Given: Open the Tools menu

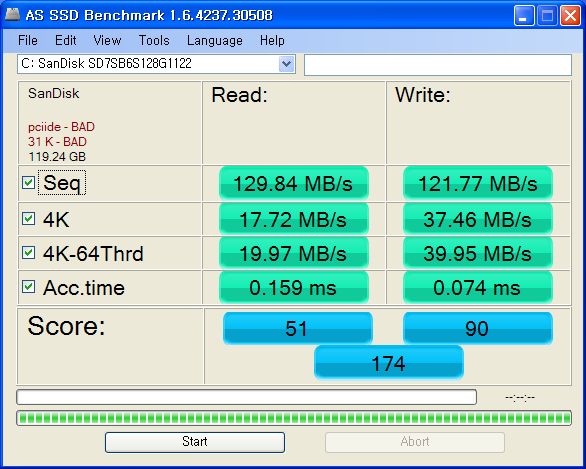Looking at the screenshot, I should 154,40.
